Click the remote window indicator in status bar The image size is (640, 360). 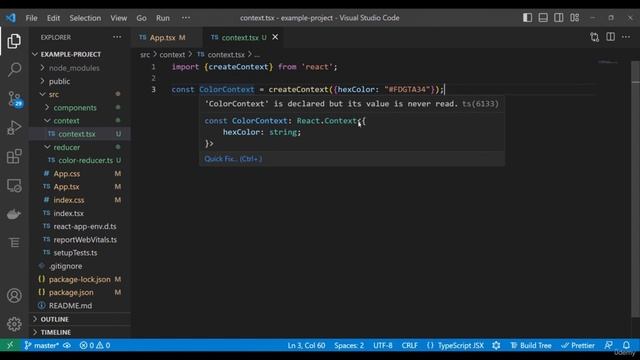[10, 345]
